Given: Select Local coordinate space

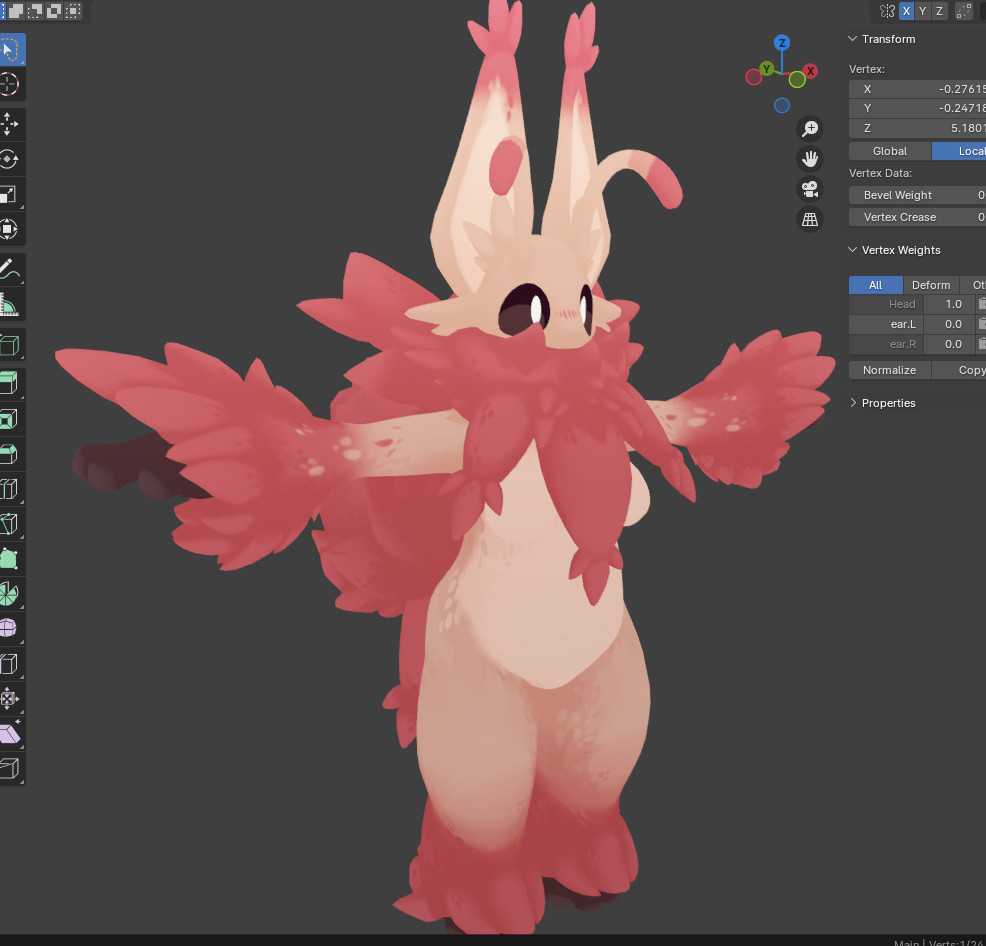Looking at the screenshot, I should point(959,151).
